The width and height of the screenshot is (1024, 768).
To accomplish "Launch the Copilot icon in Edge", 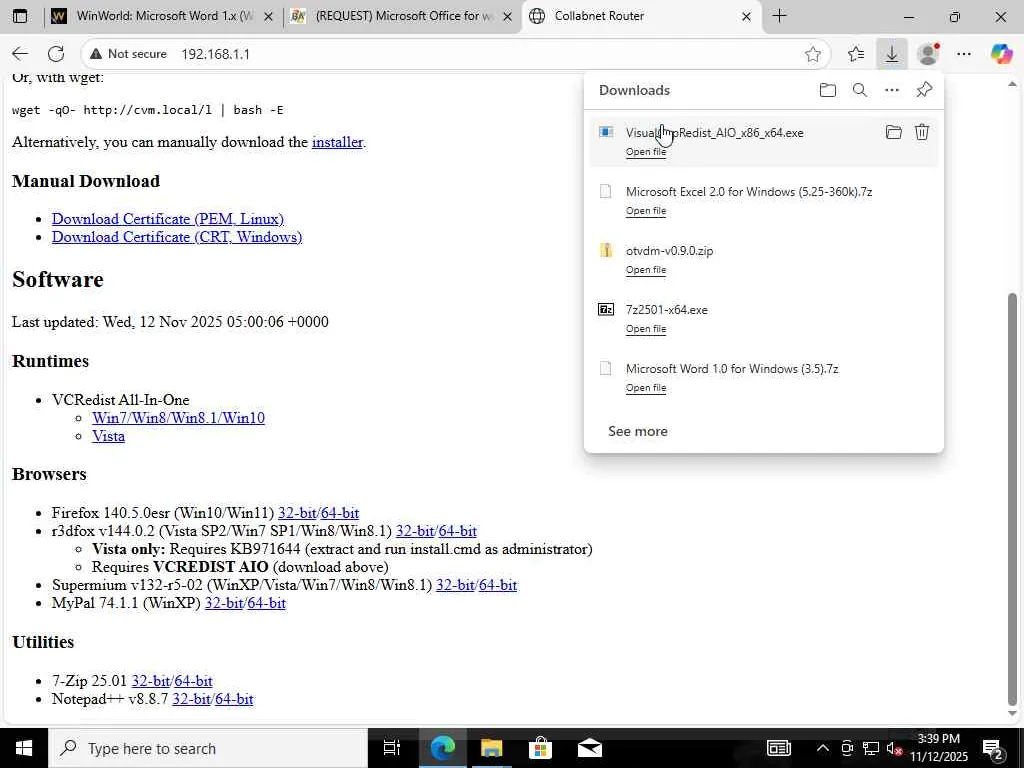I will (1001, 54).
